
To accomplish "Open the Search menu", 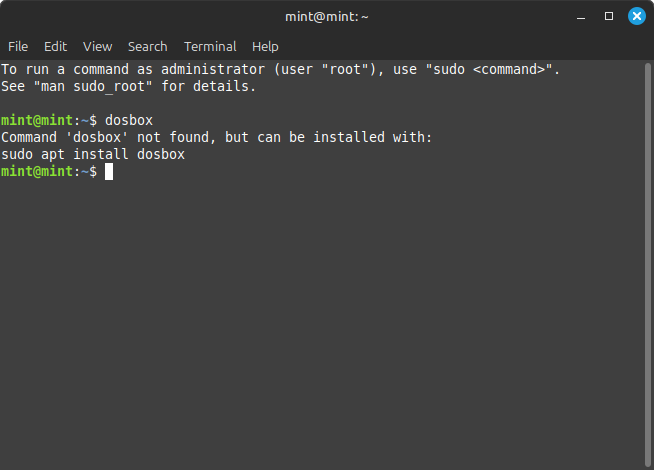I will point(147,46).
